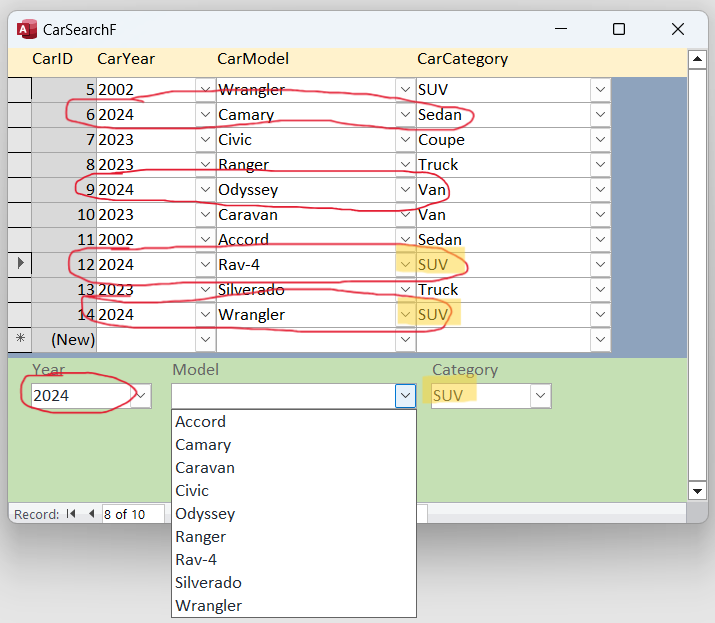
Task: Click the Access app icon in title bar
Action: (26, 30)
